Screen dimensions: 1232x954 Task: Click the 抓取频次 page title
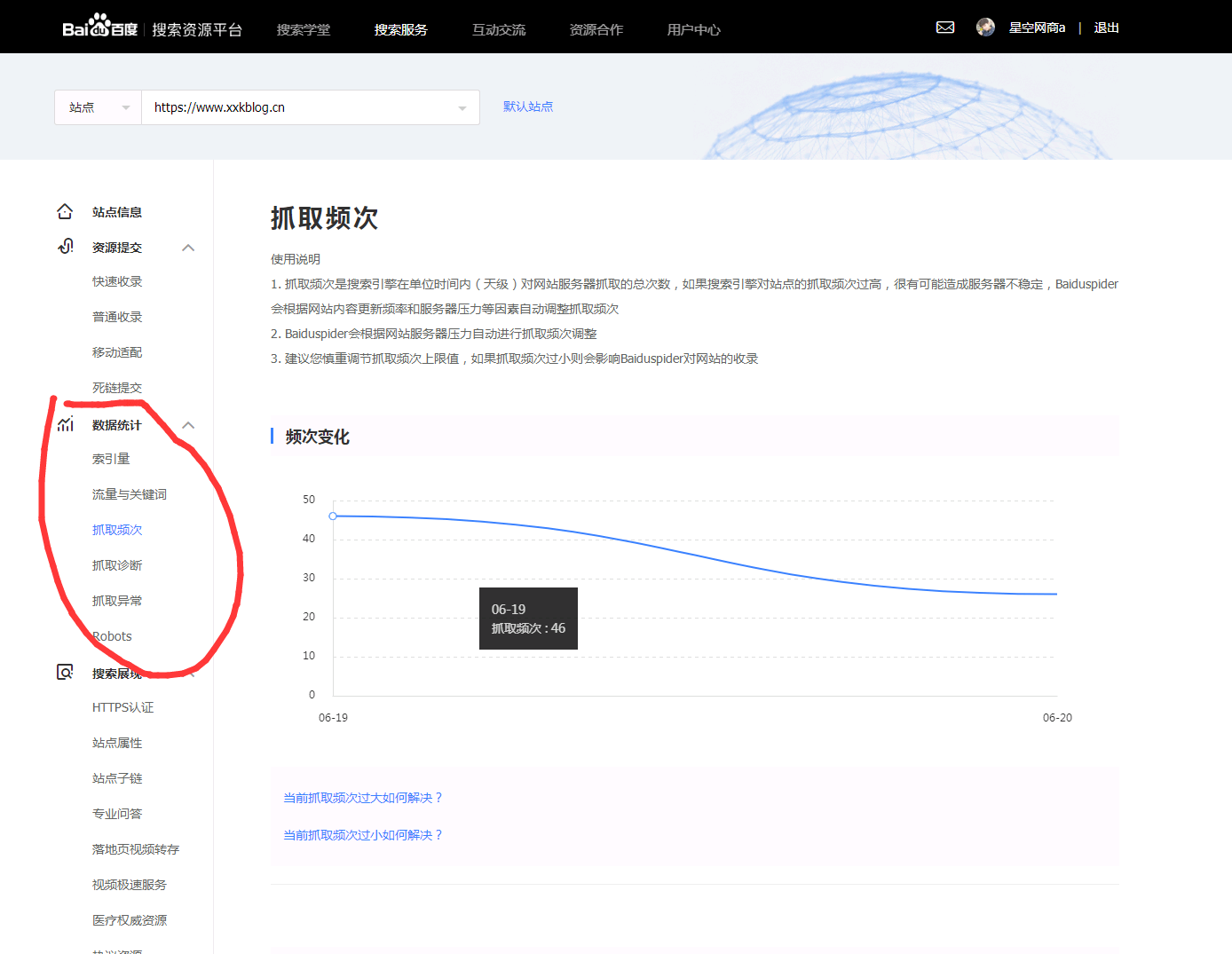click(x=325, y=218)
